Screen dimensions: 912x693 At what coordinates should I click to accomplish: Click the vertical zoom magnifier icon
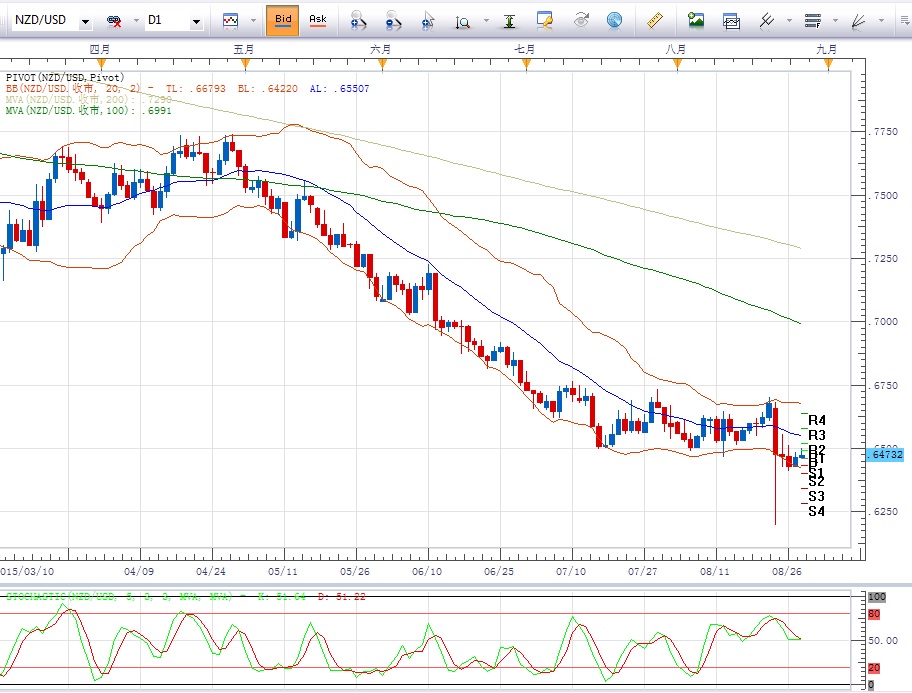(463, 22)
